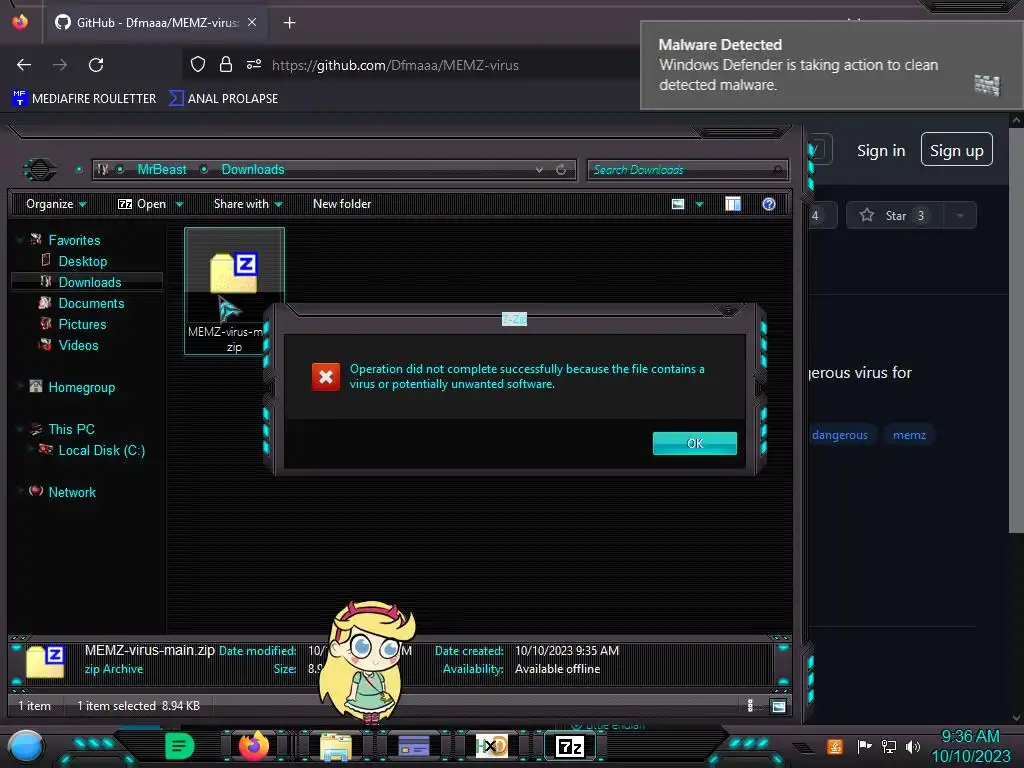Select Downloads in the navigation pane

coord(90,282)
